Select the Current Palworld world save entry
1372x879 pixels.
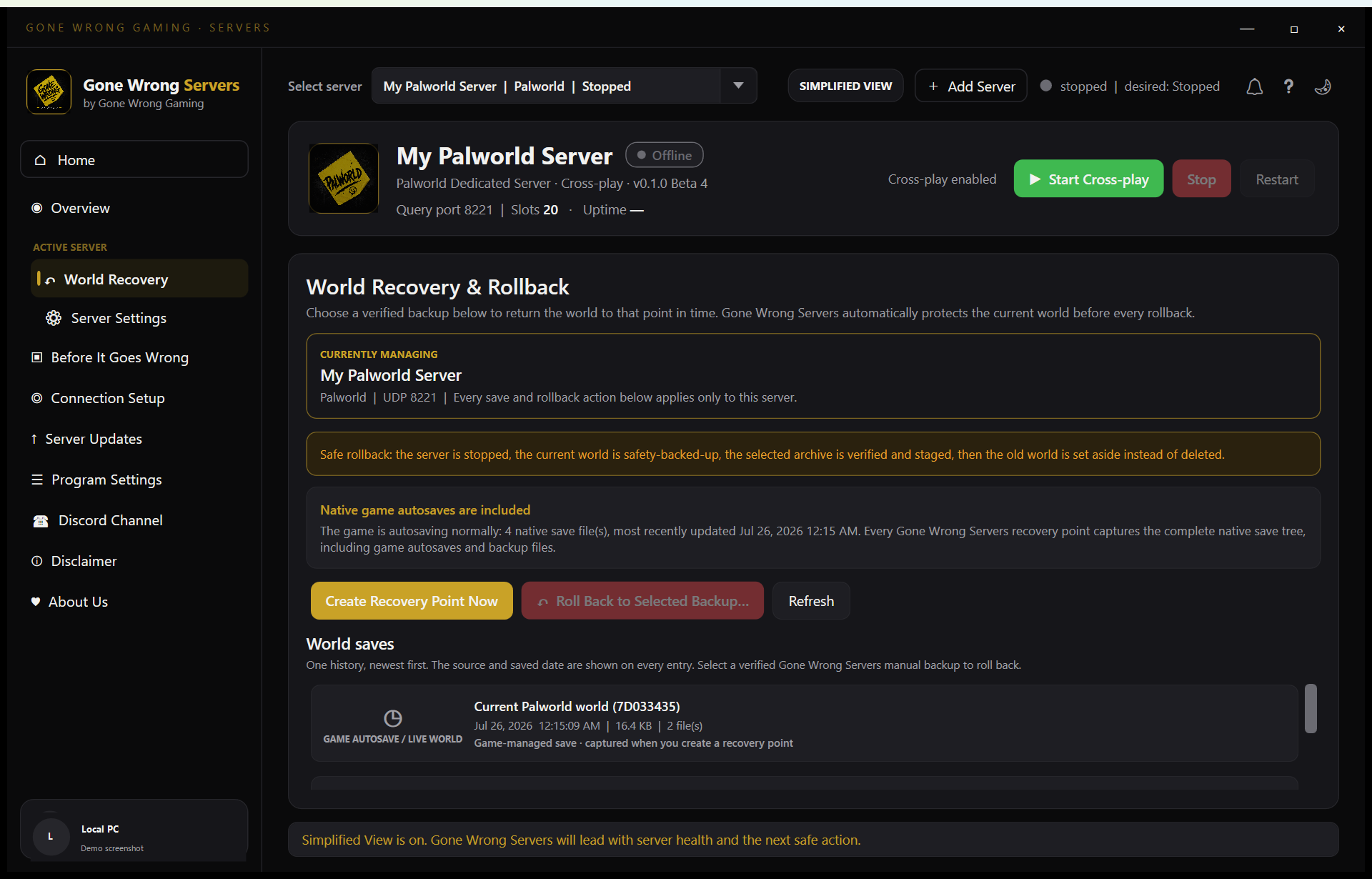click(805, 723)
